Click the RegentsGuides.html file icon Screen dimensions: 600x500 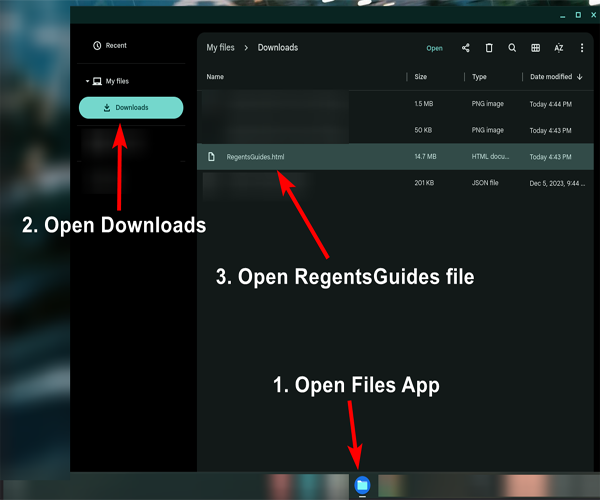pos(212,157)
